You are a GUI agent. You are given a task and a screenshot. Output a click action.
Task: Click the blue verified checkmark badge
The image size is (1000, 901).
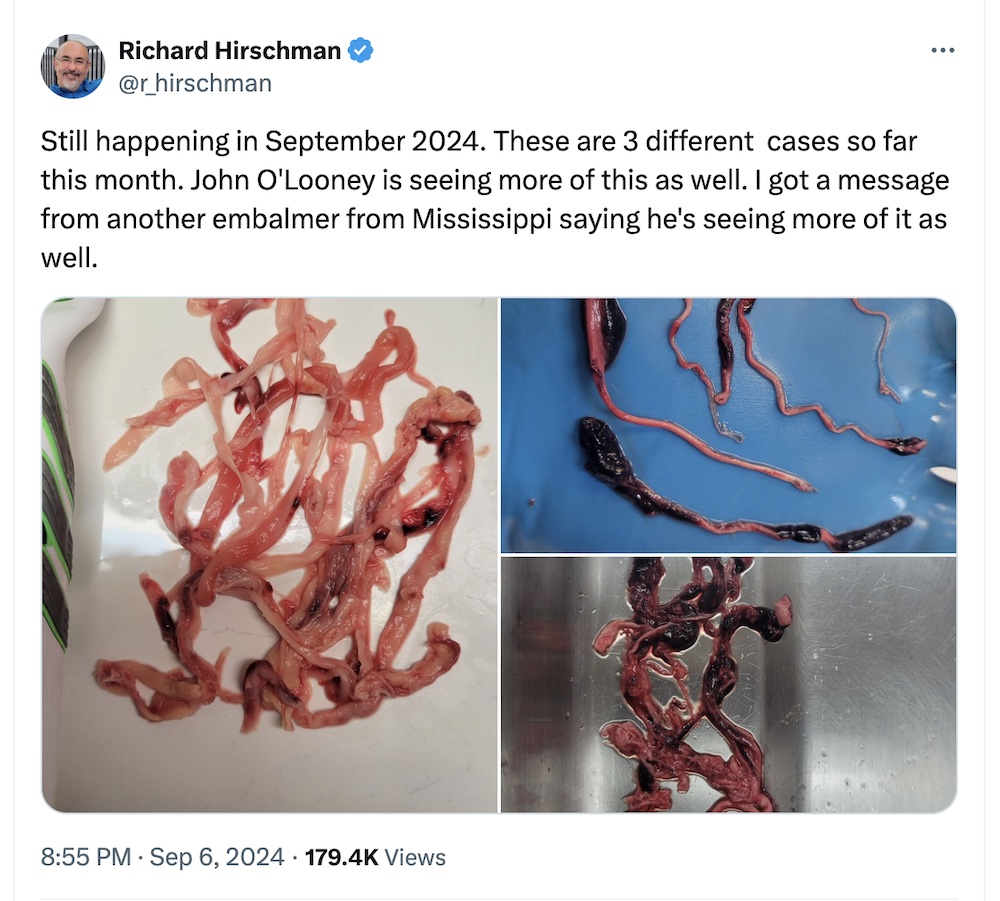point(360,50)
